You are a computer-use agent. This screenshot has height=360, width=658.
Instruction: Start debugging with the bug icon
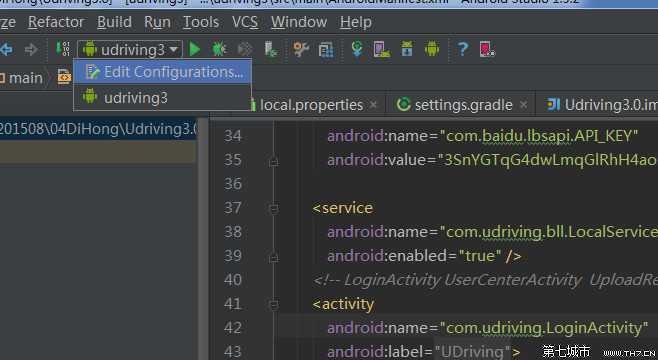coord(219,49)
